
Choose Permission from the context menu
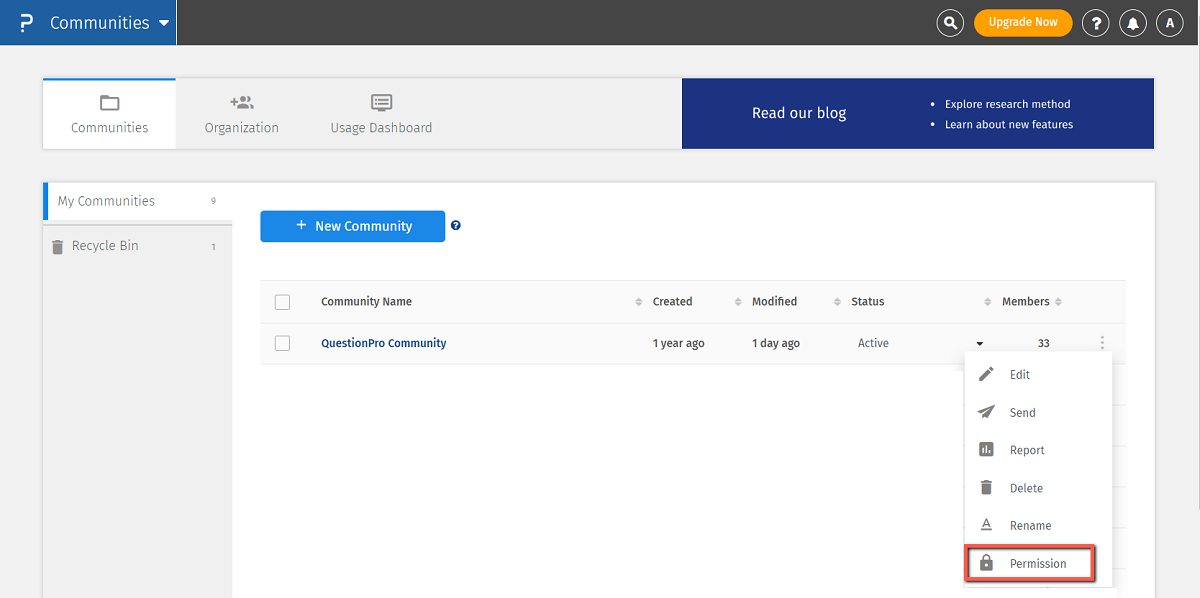tap(1030, 564)
